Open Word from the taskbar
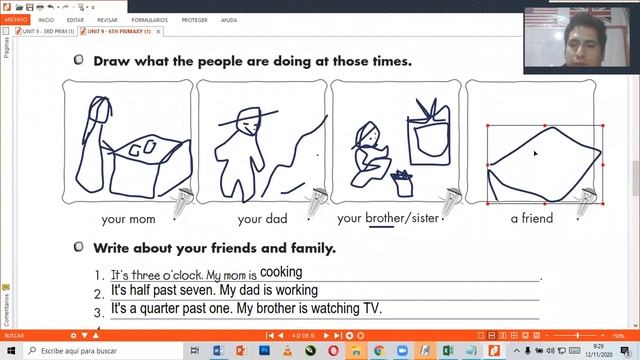Viewport: 640px width, 360px height. [x=218, y=351]
